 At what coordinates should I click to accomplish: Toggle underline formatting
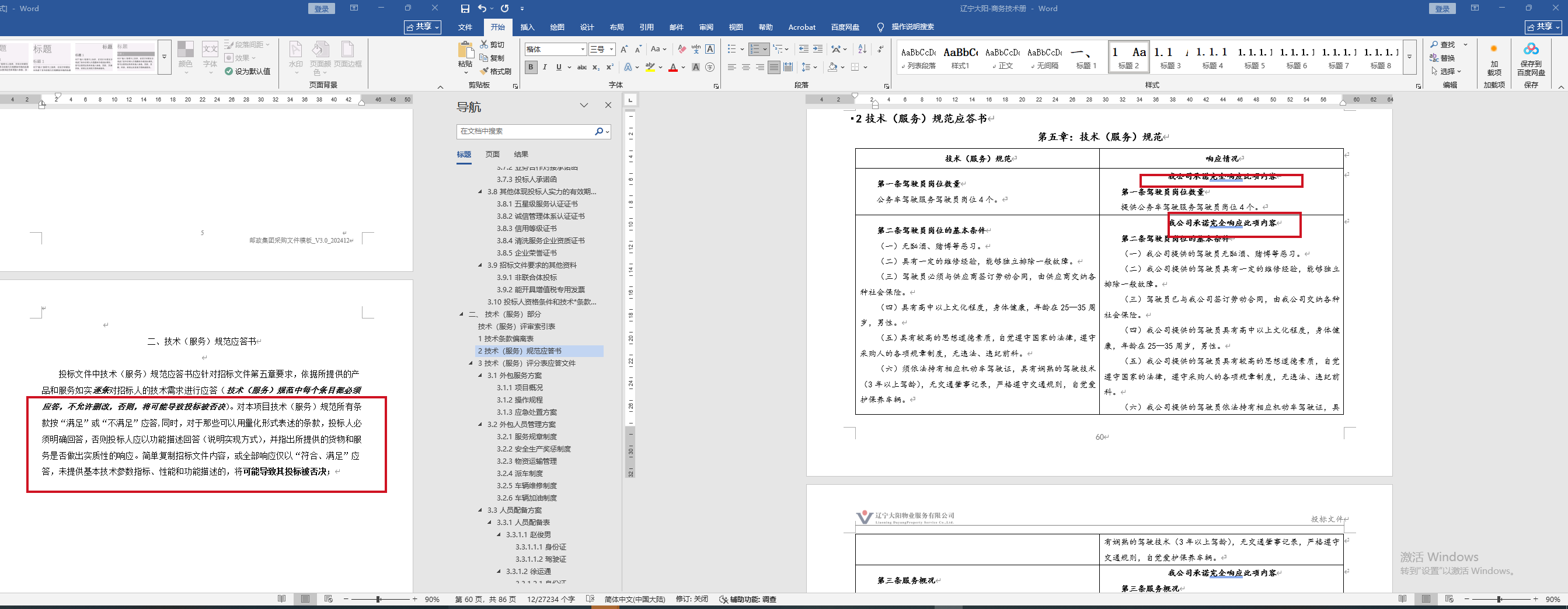[559, 68]
